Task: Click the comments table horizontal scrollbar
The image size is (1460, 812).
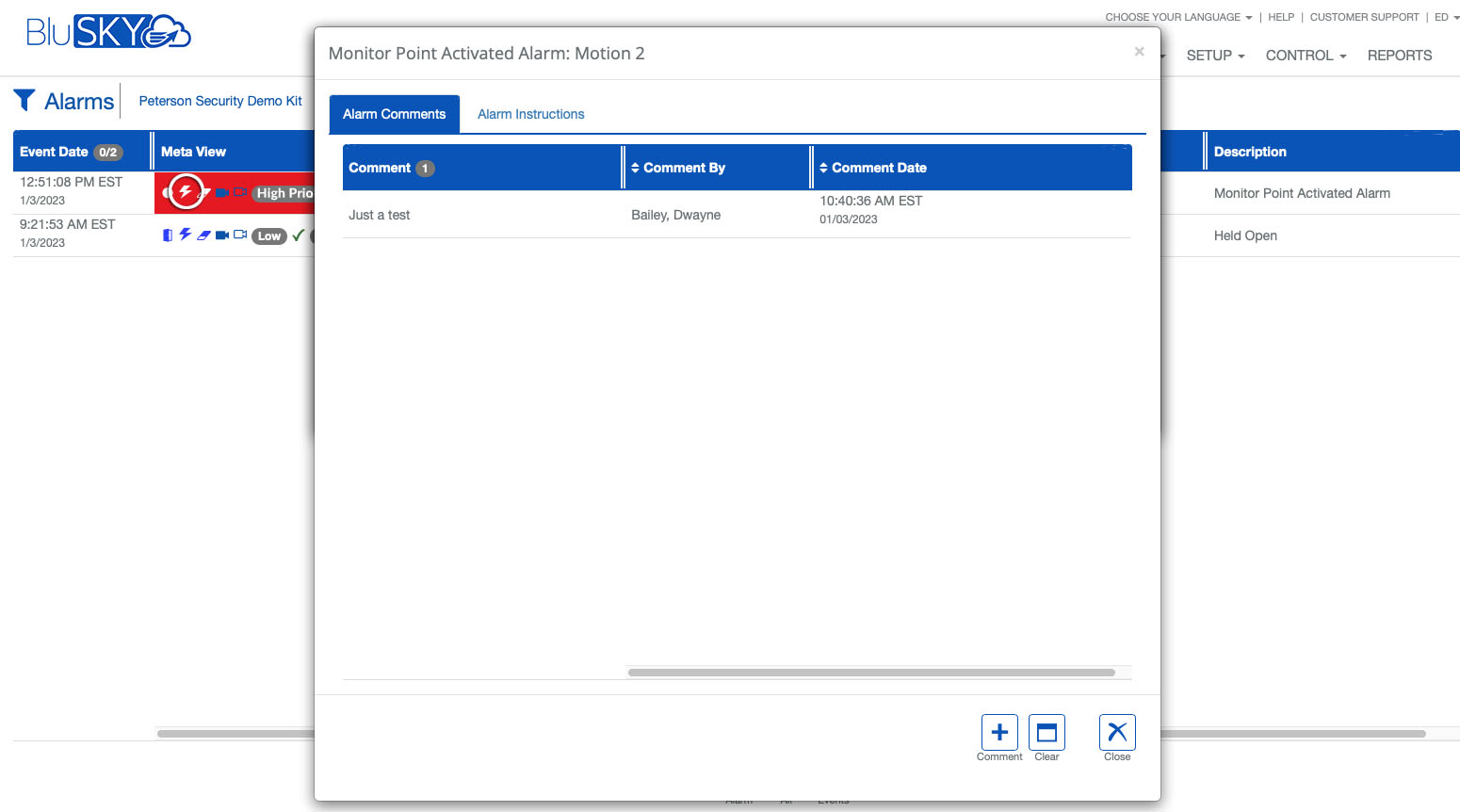Action: coord(871,673)
